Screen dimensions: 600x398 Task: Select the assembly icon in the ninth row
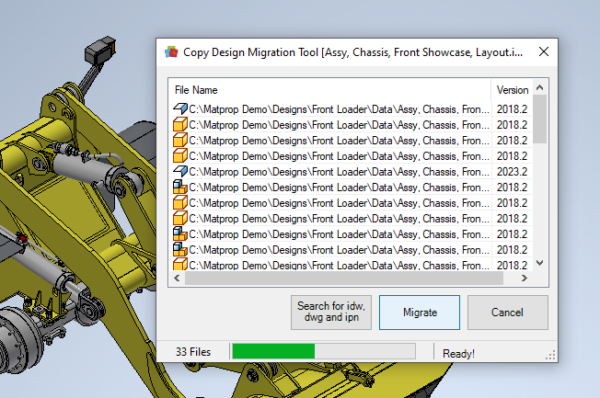[180, 234]
